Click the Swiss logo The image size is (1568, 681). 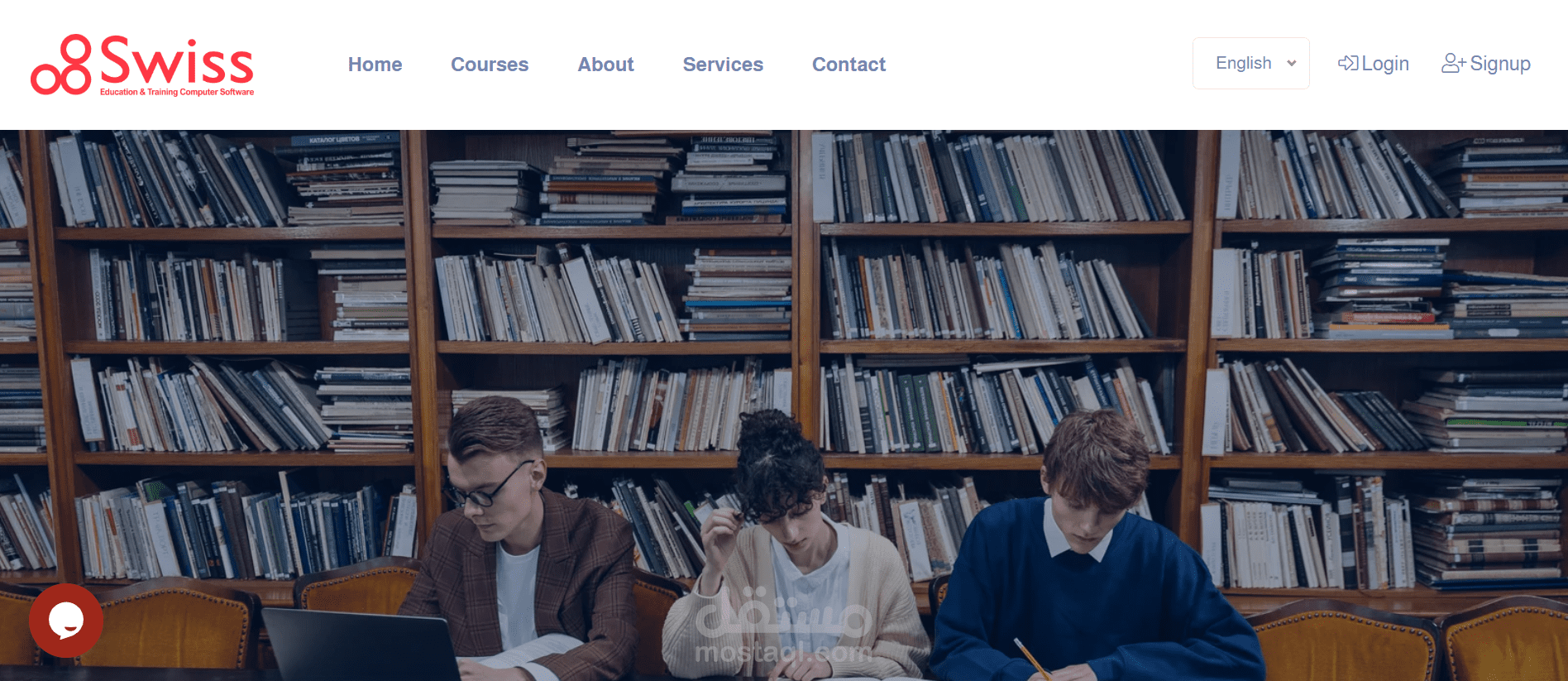(x=142, y=65)
